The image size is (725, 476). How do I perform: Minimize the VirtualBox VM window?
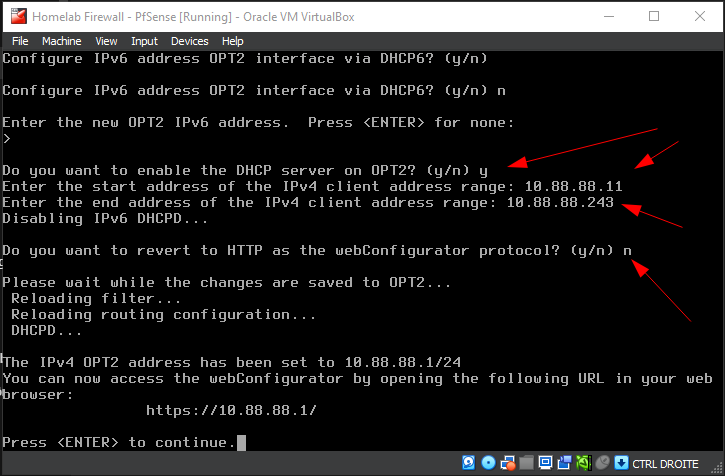(609, 16)
